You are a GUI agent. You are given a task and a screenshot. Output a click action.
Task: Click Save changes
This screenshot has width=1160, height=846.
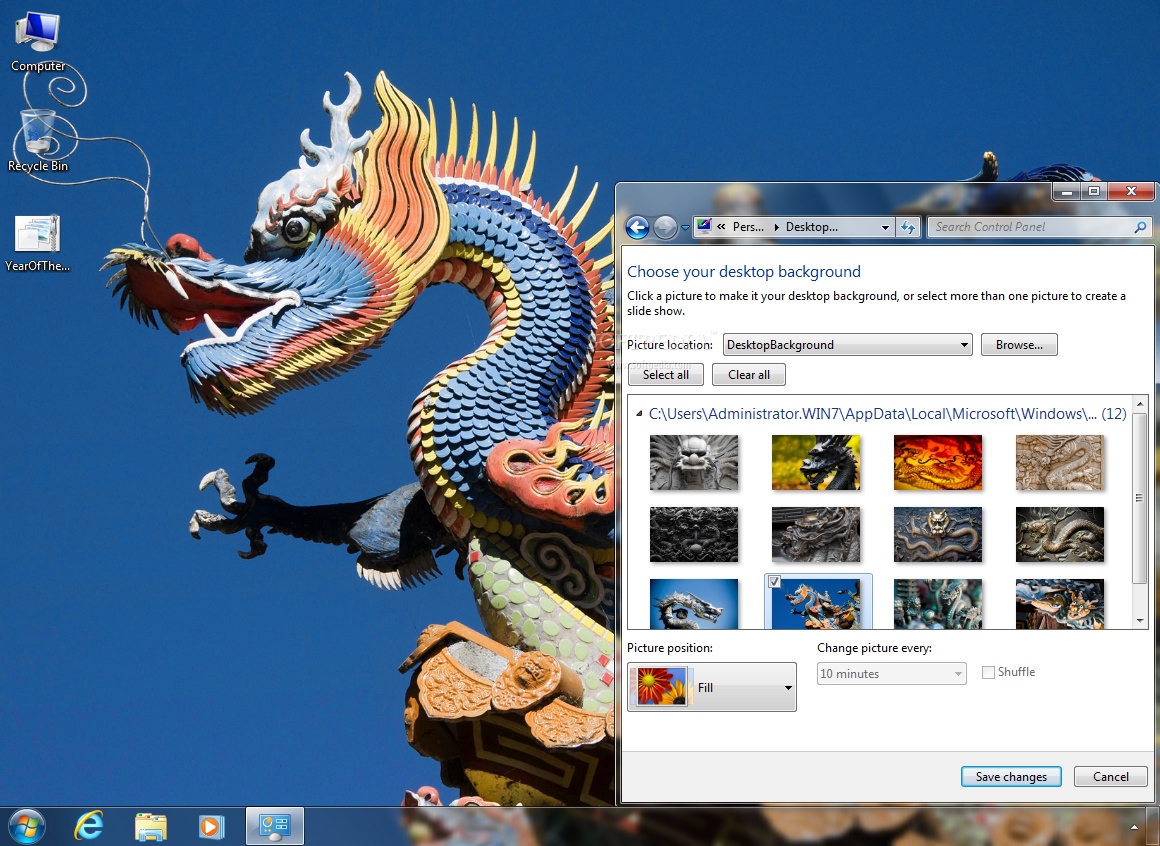pyautogui.click(x=1011, y=776)
